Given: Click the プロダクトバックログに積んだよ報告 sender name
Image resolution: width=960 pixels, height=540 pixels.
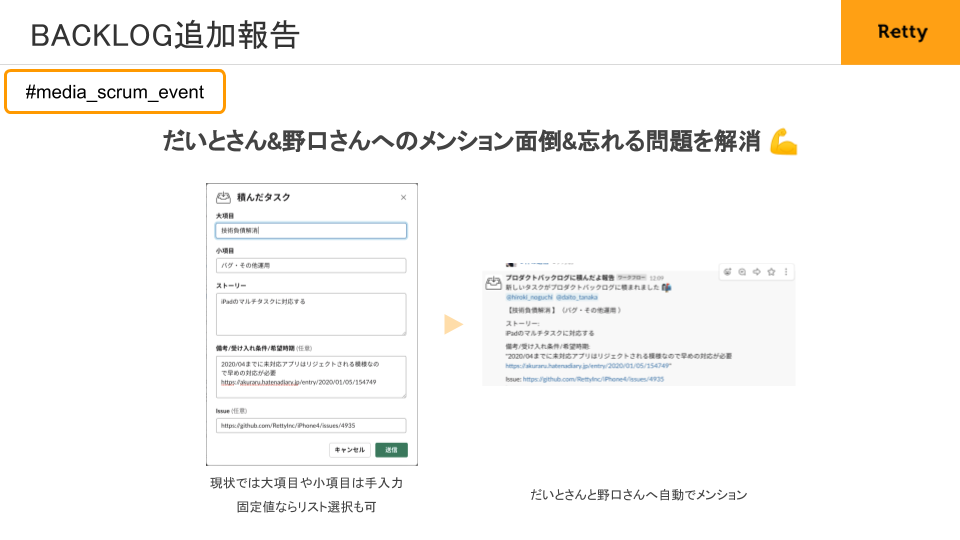Looking at the screenshot, I should pos(560,277).
